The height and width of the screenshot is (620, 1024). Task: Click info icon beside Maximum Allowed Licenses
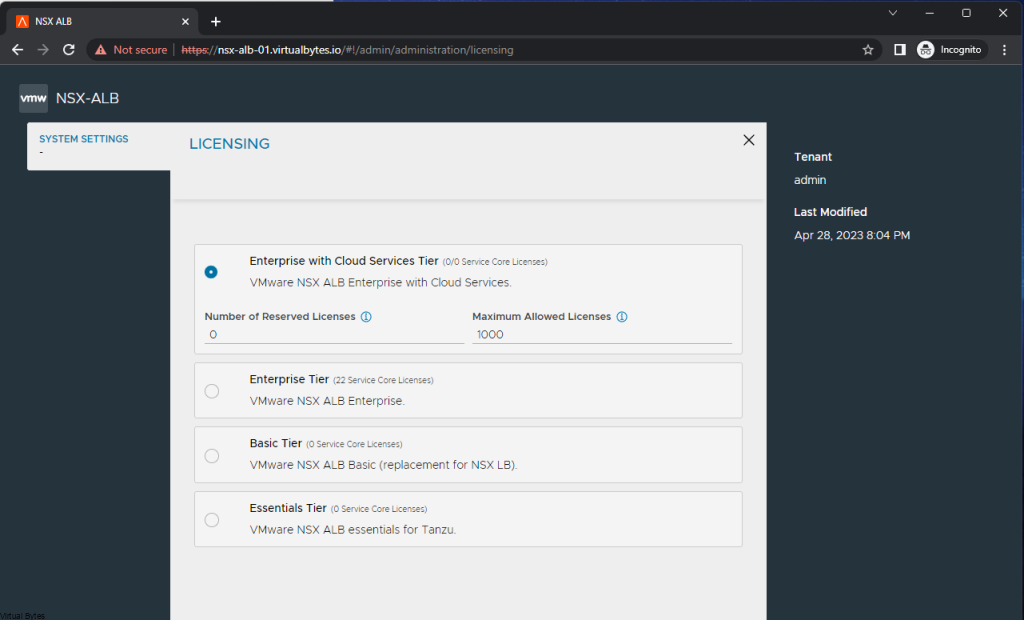(x=622, y=317)
